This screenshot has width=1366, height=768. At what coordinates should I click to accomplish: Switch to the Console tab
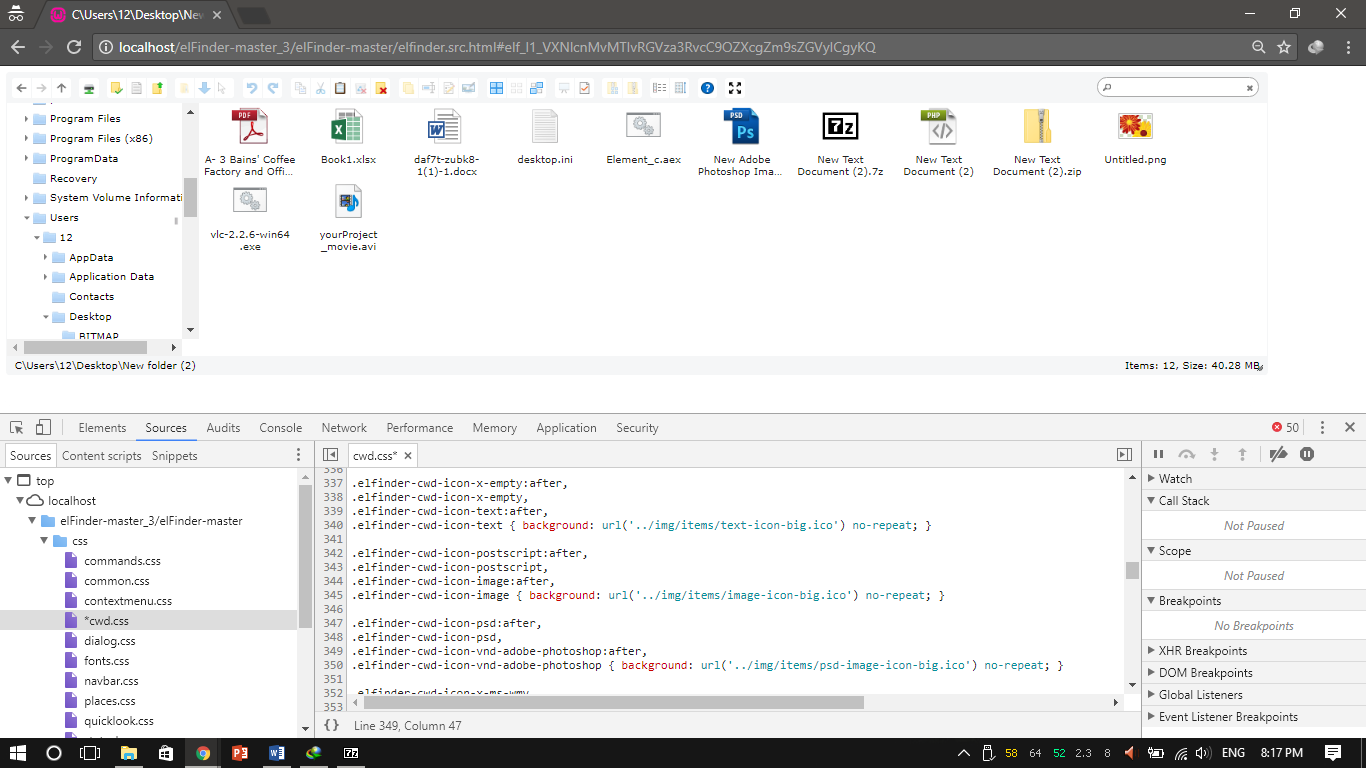tap(280, 428)
